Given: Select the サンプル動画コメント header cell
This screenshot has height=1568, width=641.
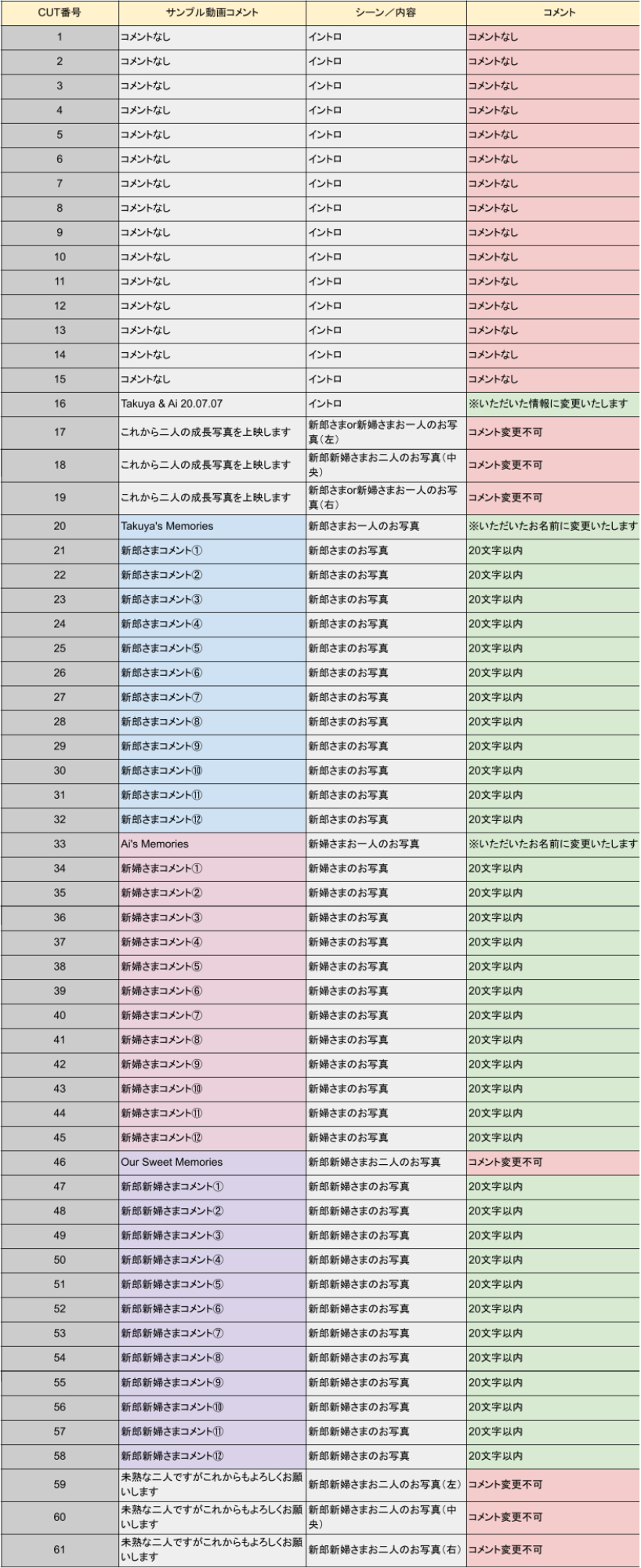Looking at the screenshot, I should tap(212, 13).
